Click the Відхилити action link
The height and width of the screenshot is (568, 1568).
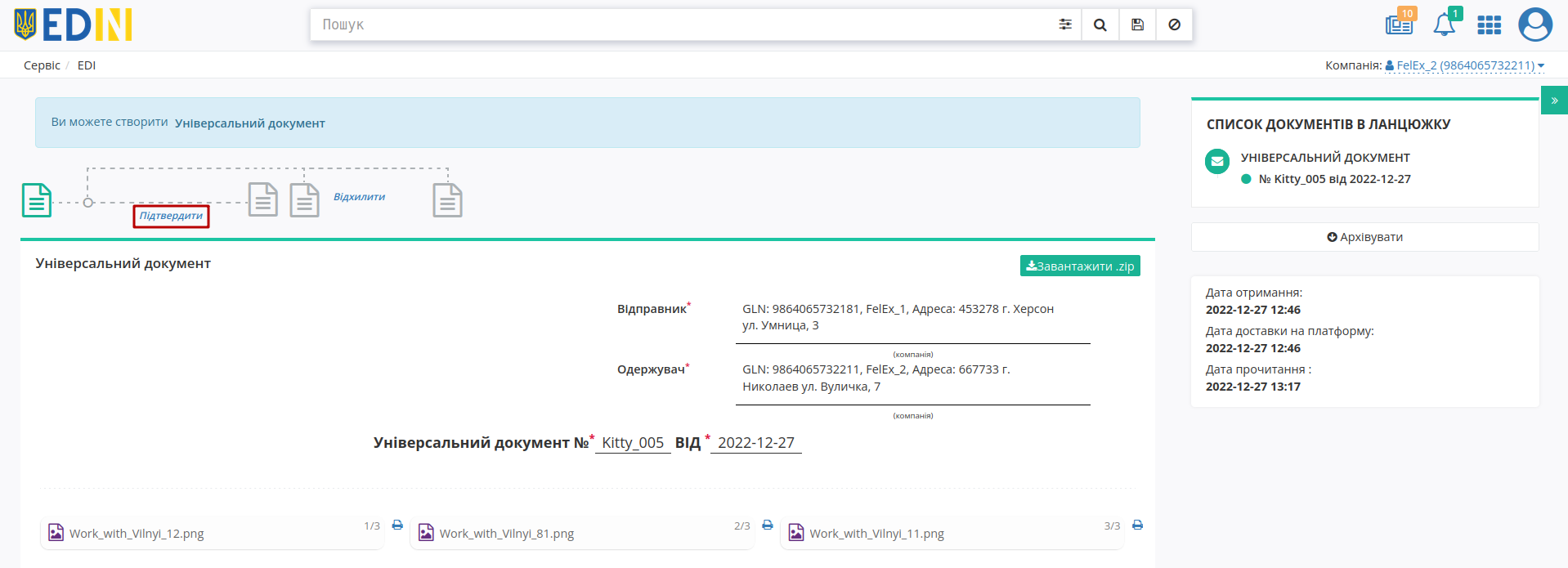(x=359, y=197)
